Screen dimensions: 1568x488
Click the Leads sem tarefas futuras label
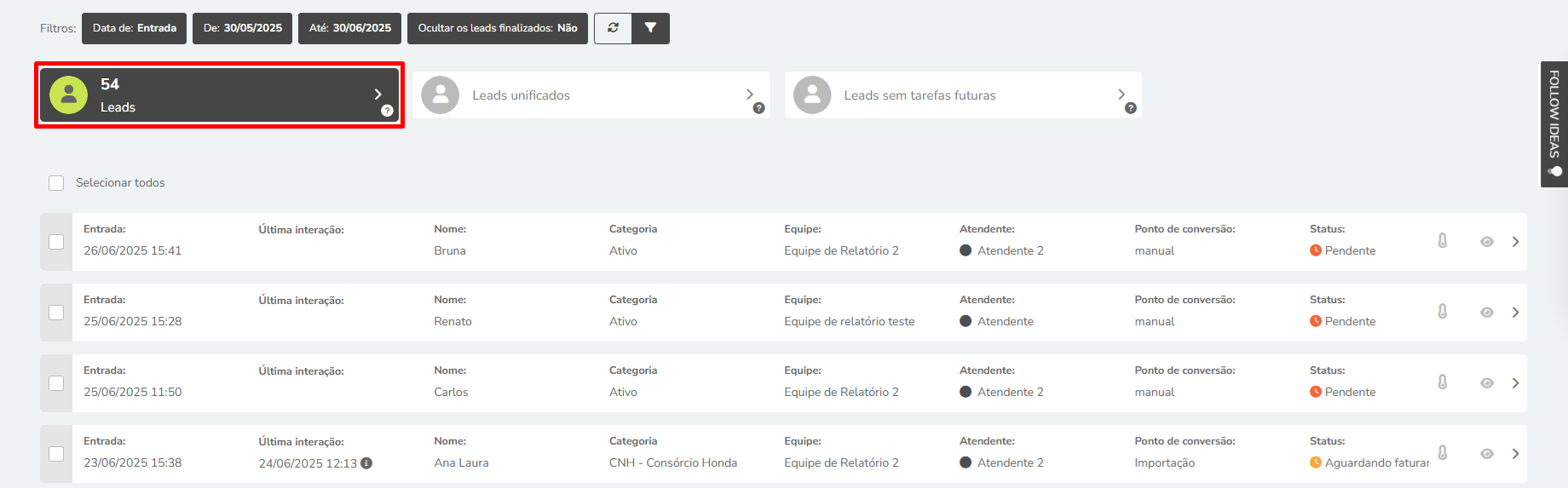920,95
